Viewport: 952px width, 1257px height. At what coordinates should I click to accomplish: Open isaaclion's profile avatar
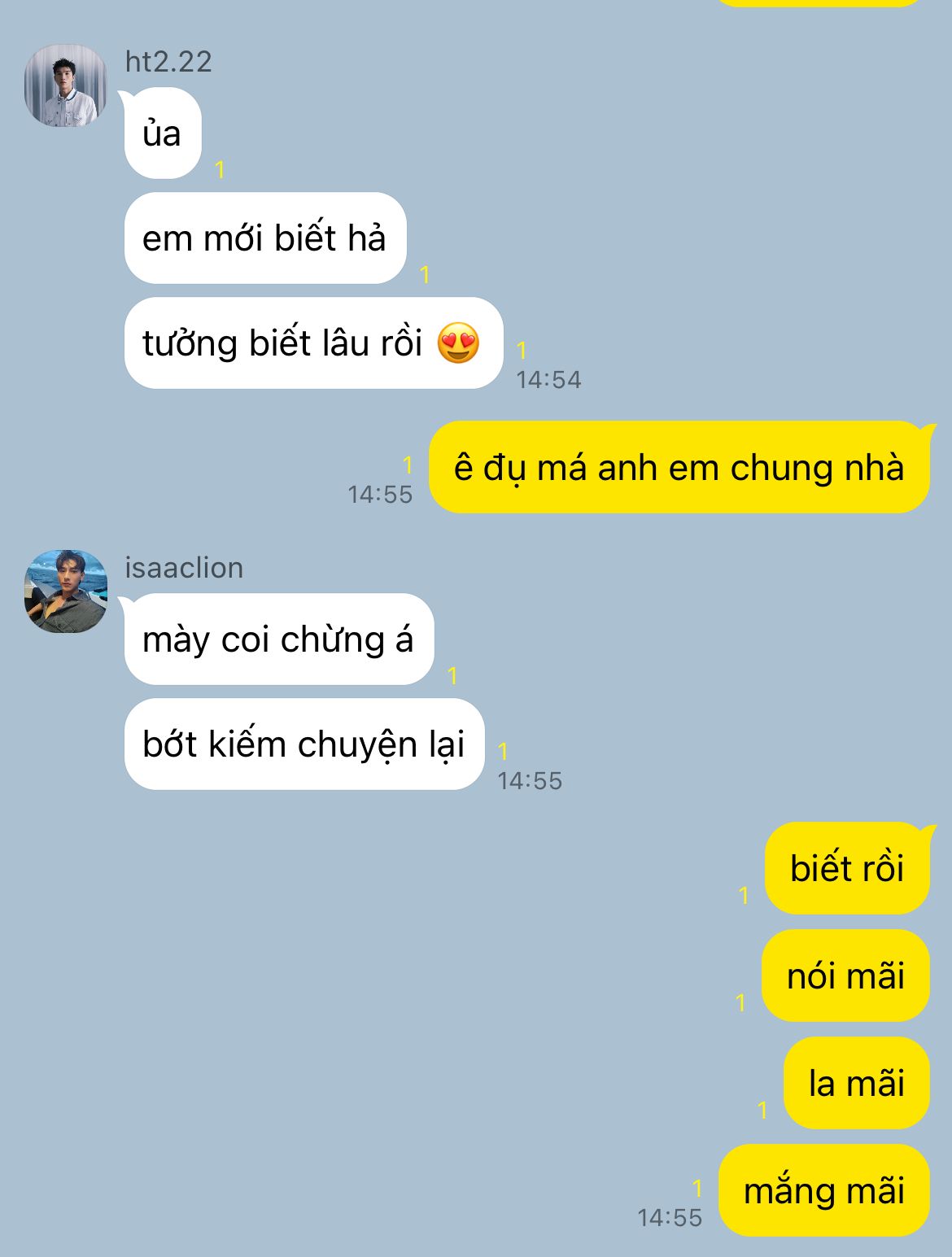[66, 591]
